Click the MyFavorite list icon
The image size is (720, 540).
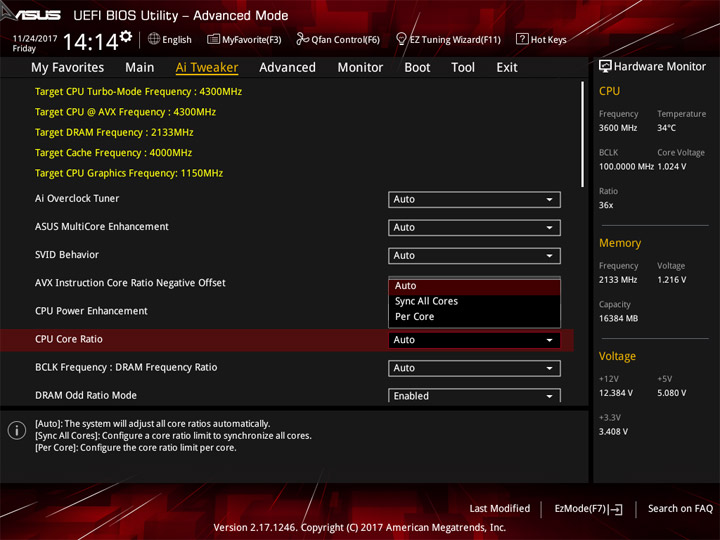(213, 39)
